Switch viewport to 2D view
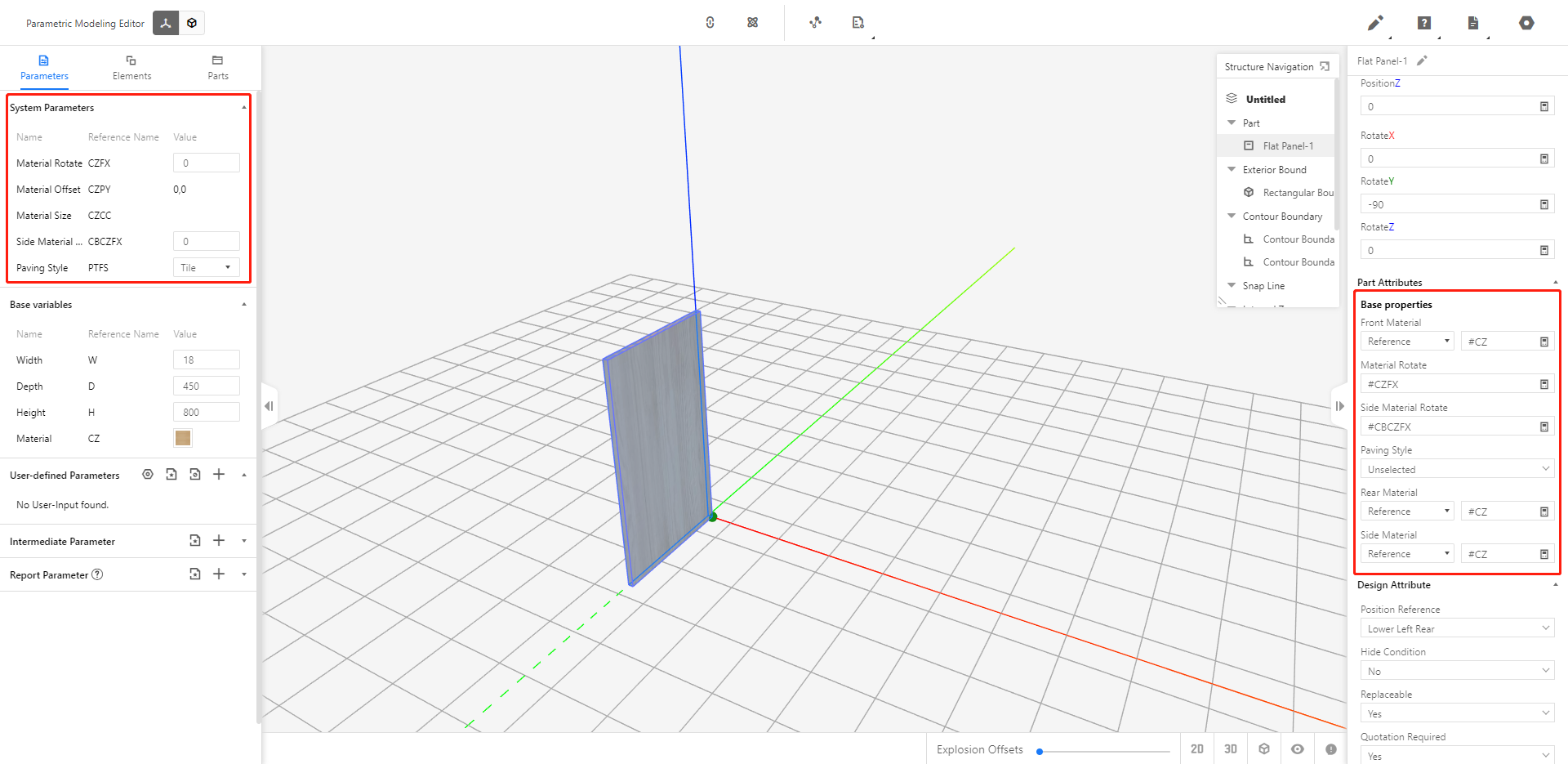 coord(1197,748)
